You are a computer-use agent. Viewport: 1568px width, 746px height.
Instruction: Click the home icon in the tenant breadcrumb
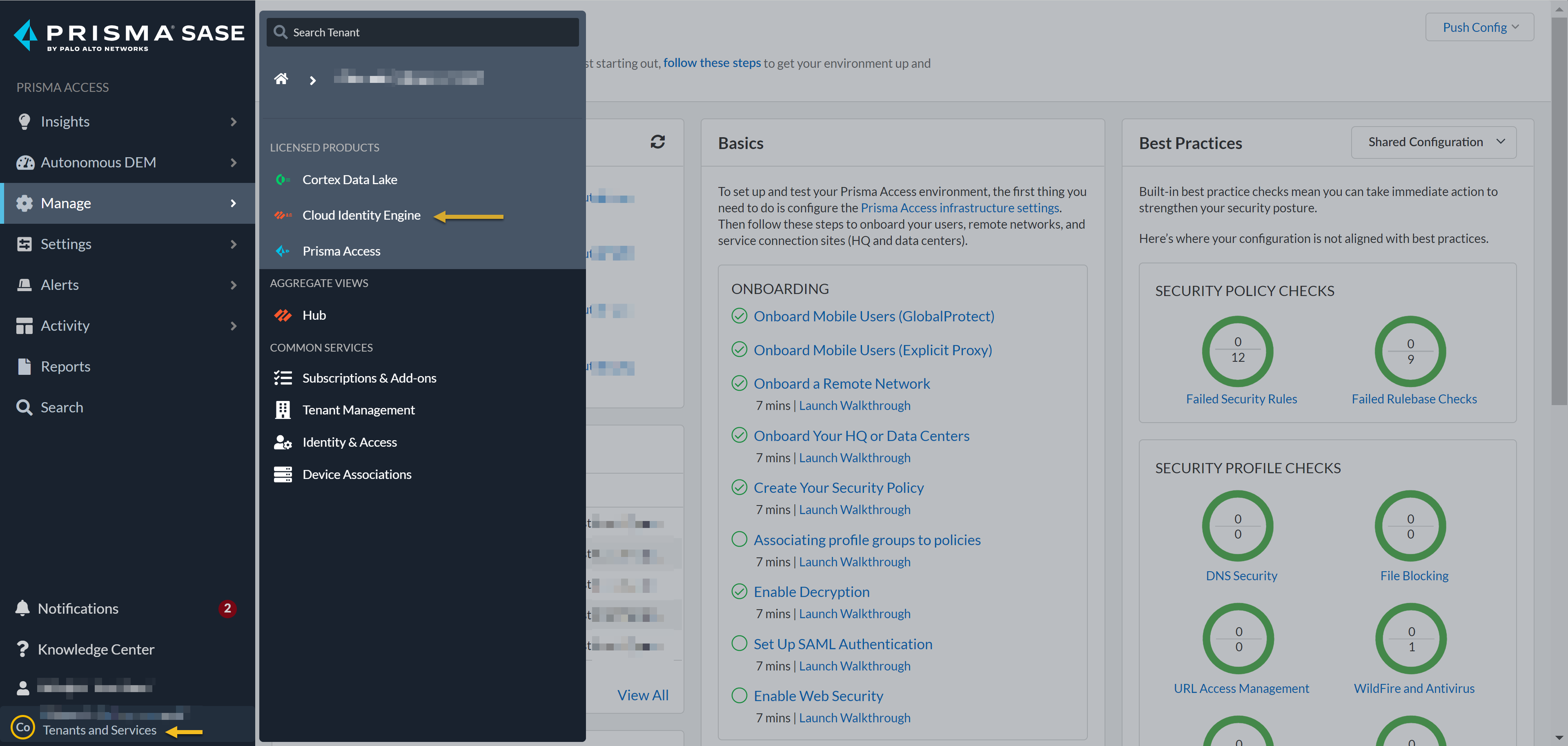pyautogui.click(x=281, y=78)
